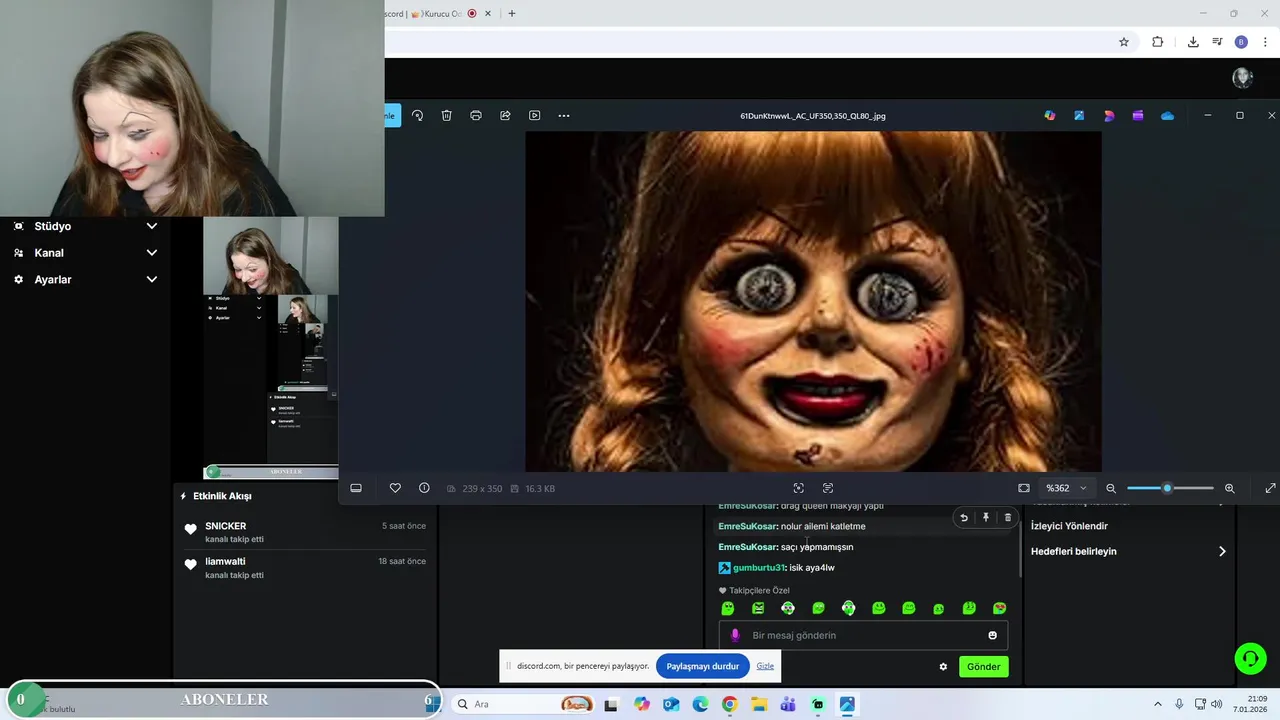Open Clipchamp purple icon in Photos title bar
This screenshot has width=1280, height=720.
point(1137,116)
